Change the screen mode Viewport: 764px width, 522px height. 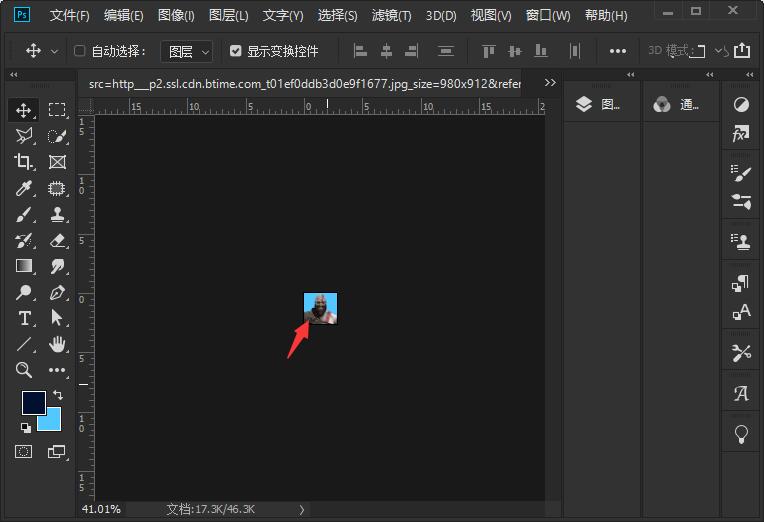[x=57, y=452]
